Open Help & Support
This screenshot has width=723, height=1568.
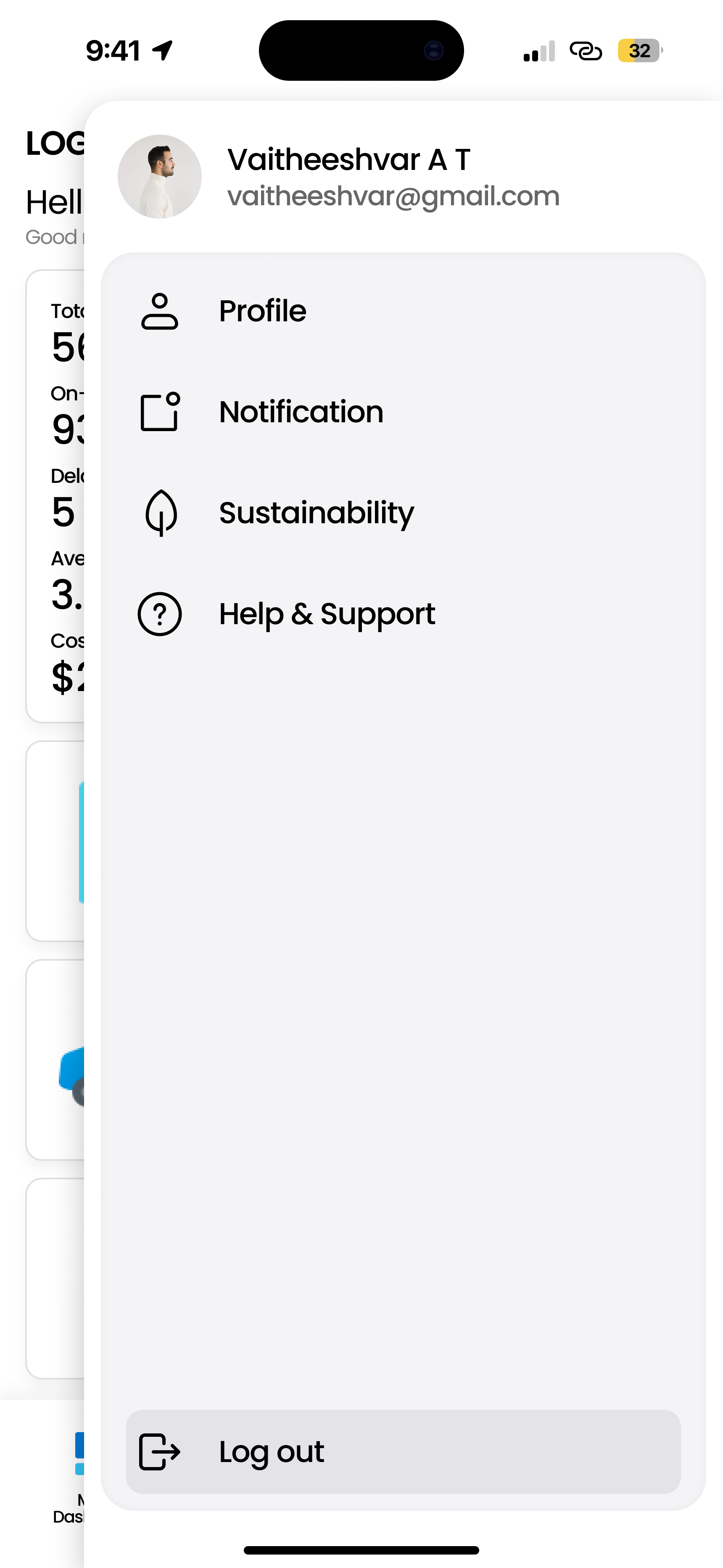(x=403, y=614)
